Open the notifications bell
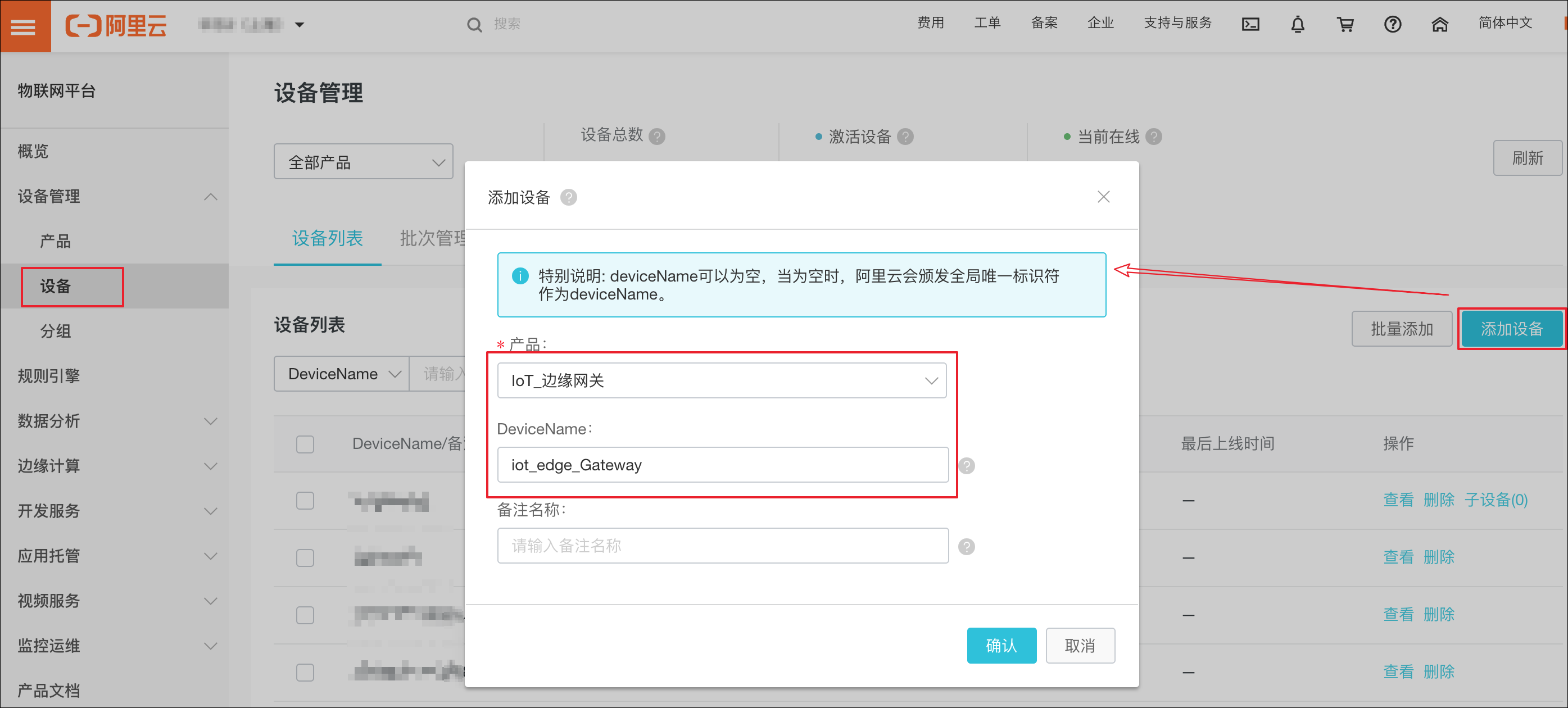 1298,24
